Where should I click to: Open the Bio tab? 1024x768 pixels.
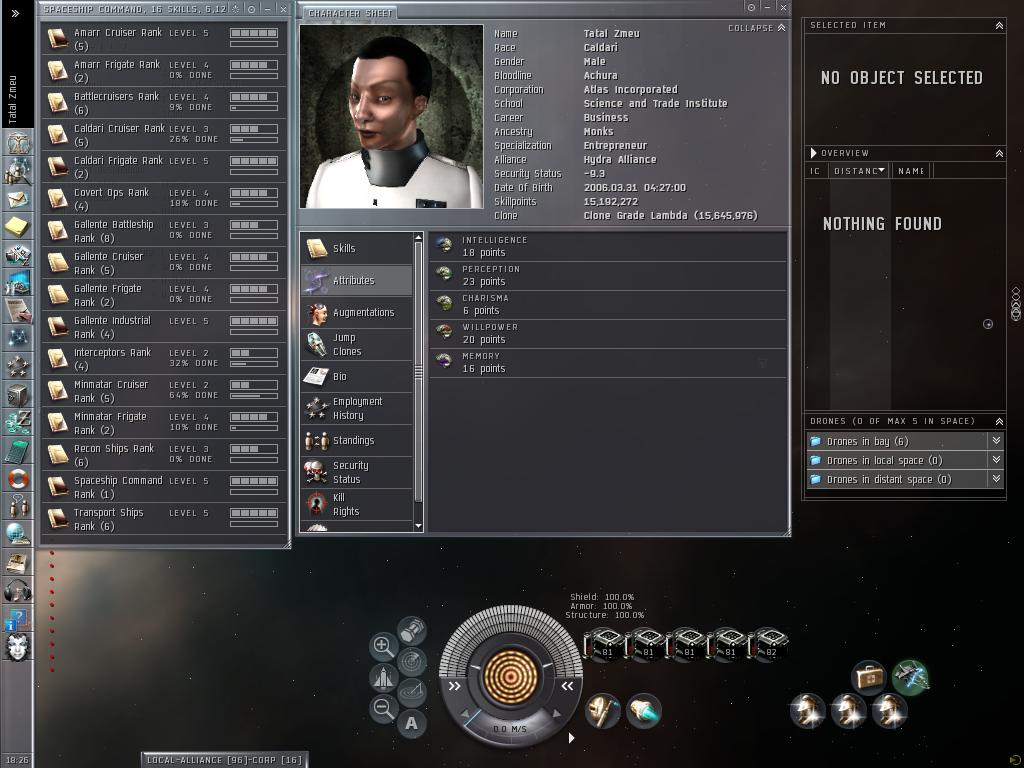[x=357, y=376]
